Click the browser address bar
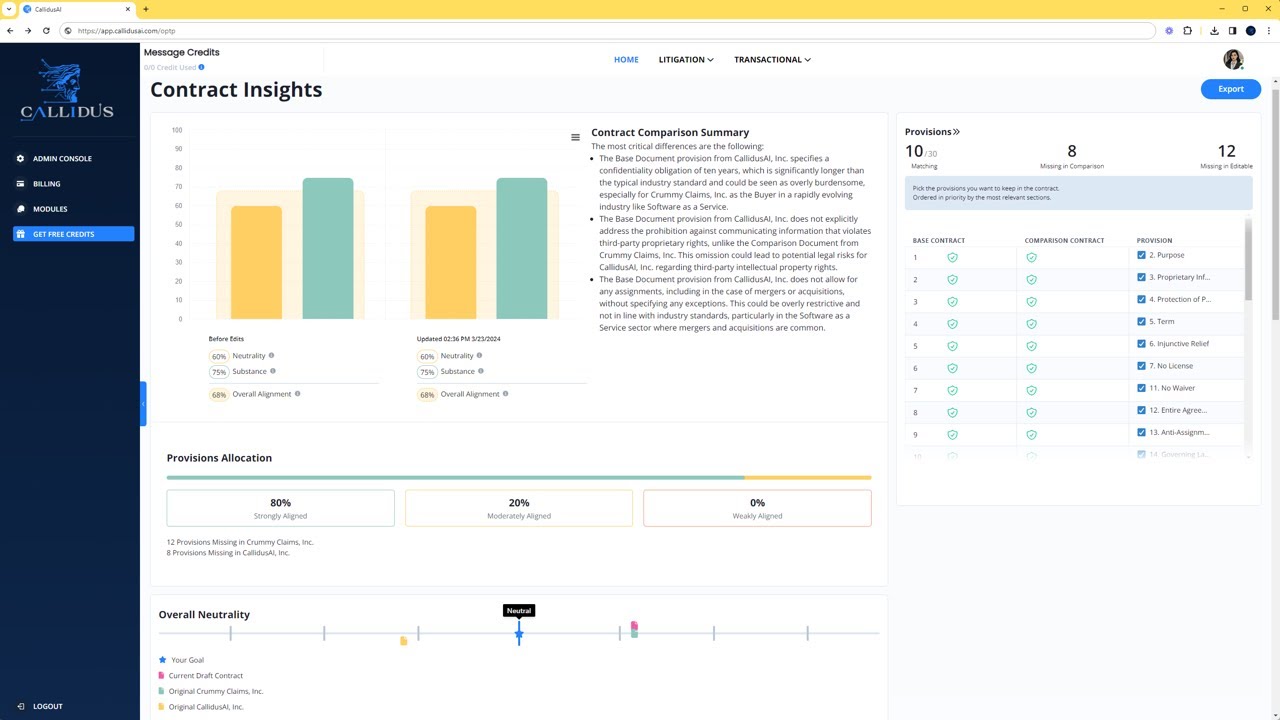The image size is (1280, 720). 600,31
